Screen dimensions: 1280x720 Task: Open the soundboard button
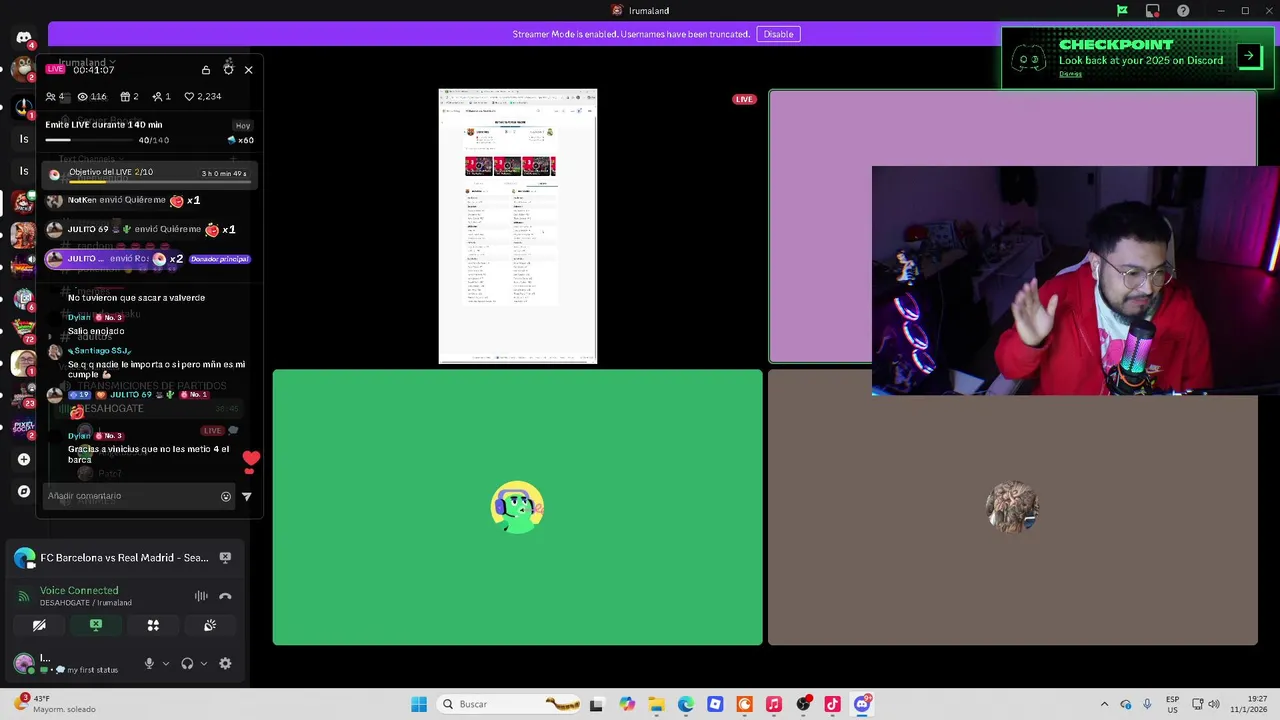210,625
